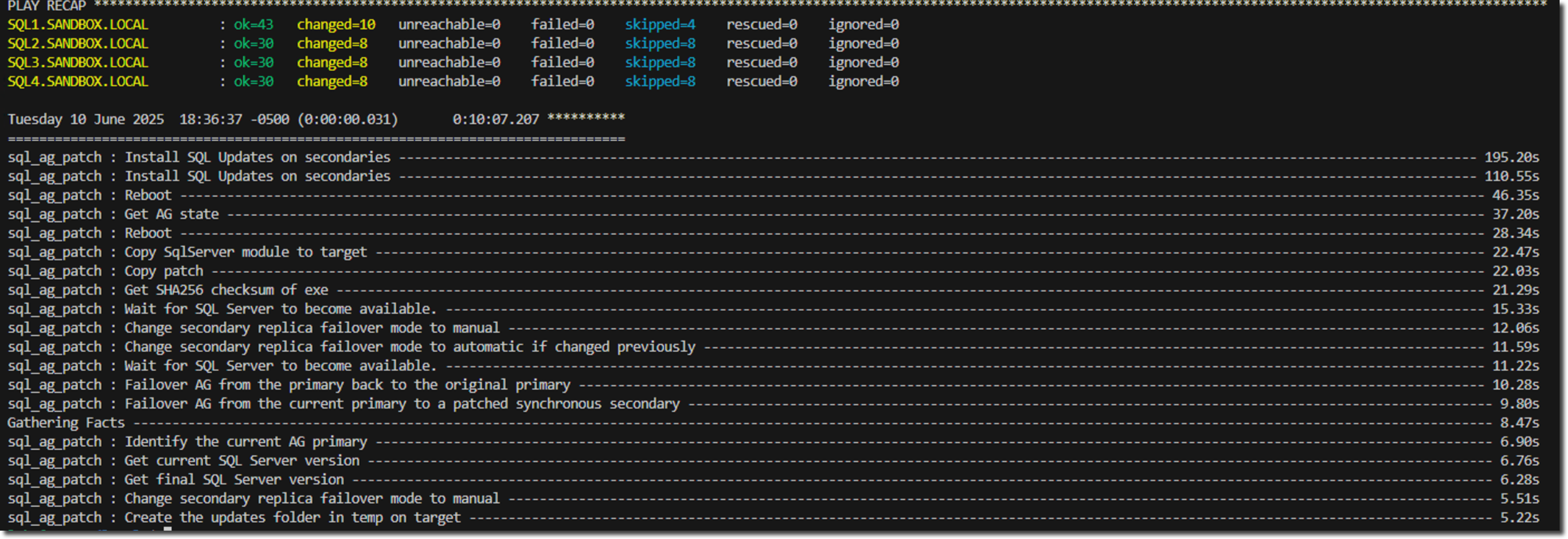Screen dimensions: 1568x539
Task: Click the SQL3.SANDBOX.LOCAL host entry
Action: pos(77,63)
